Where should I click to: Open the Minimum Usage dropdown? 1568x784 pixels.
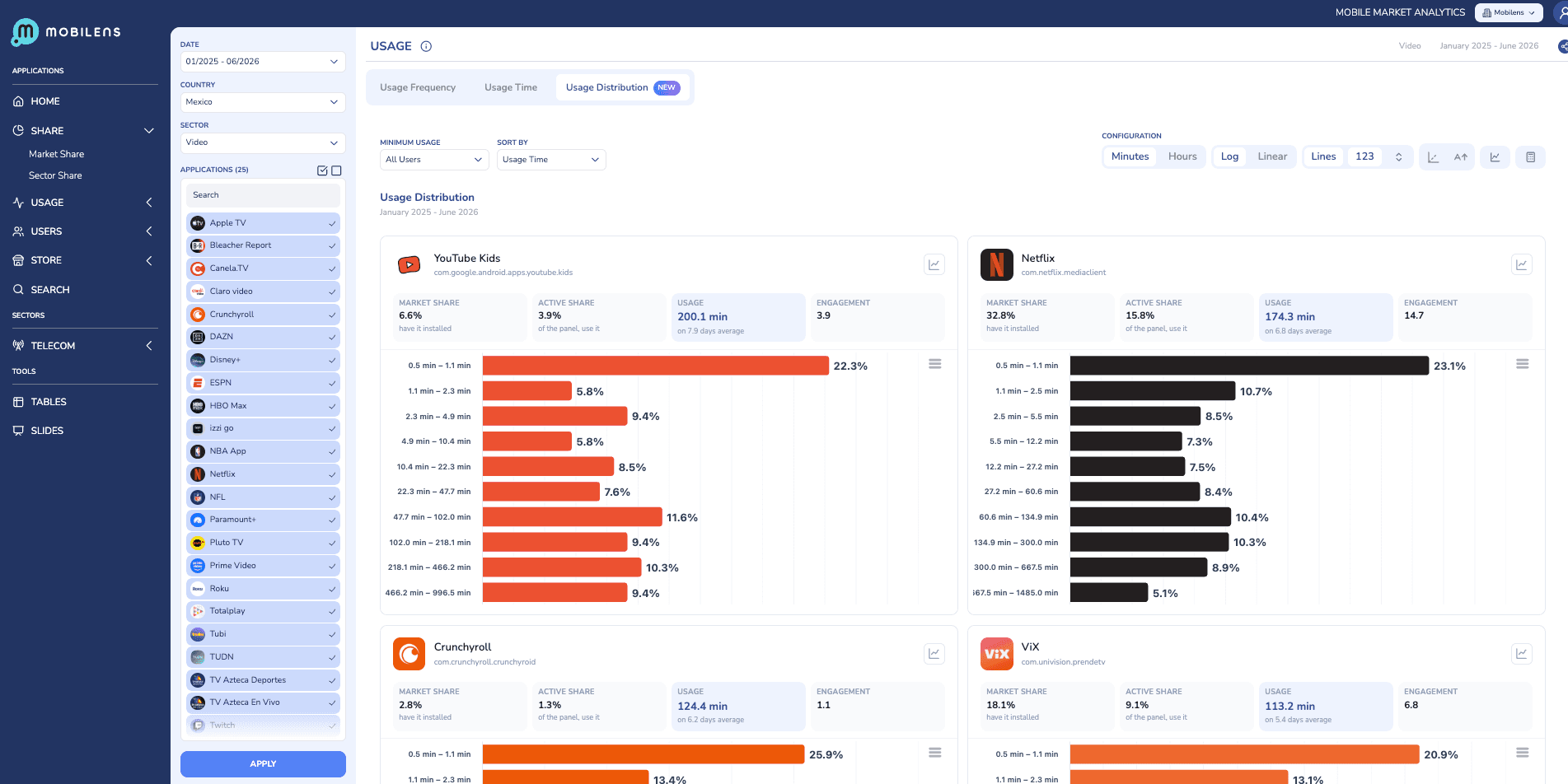tap(434, 160)
